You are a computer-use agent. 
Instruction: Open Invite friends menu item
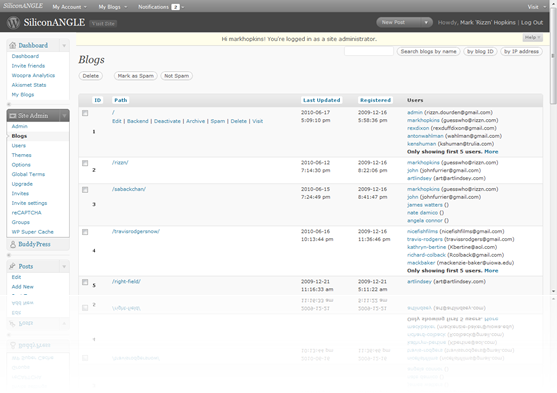[x=28, y=66]
